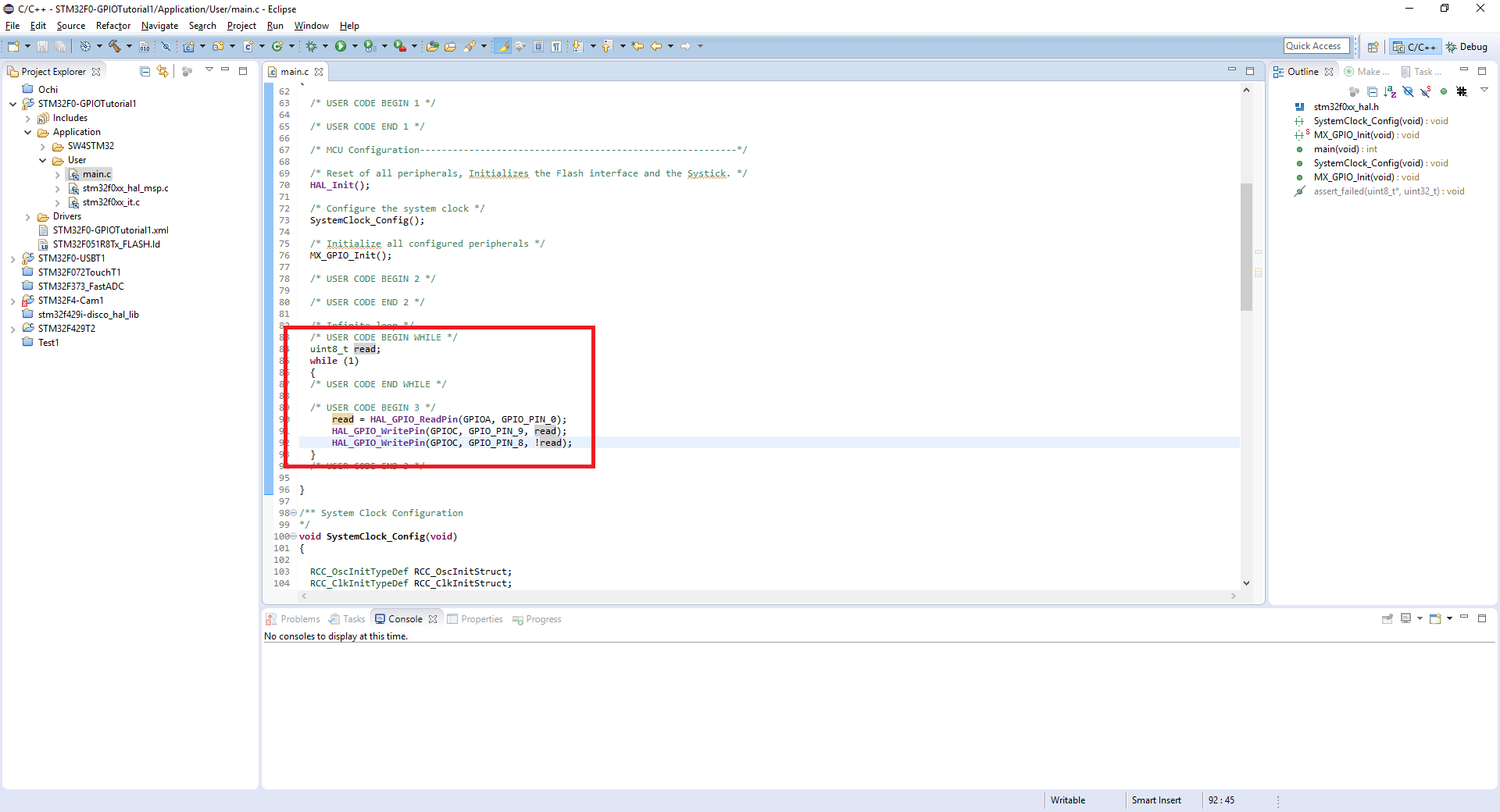Select stm32f0xx_it.c in Project Explorer

click(x=111, y=202)
